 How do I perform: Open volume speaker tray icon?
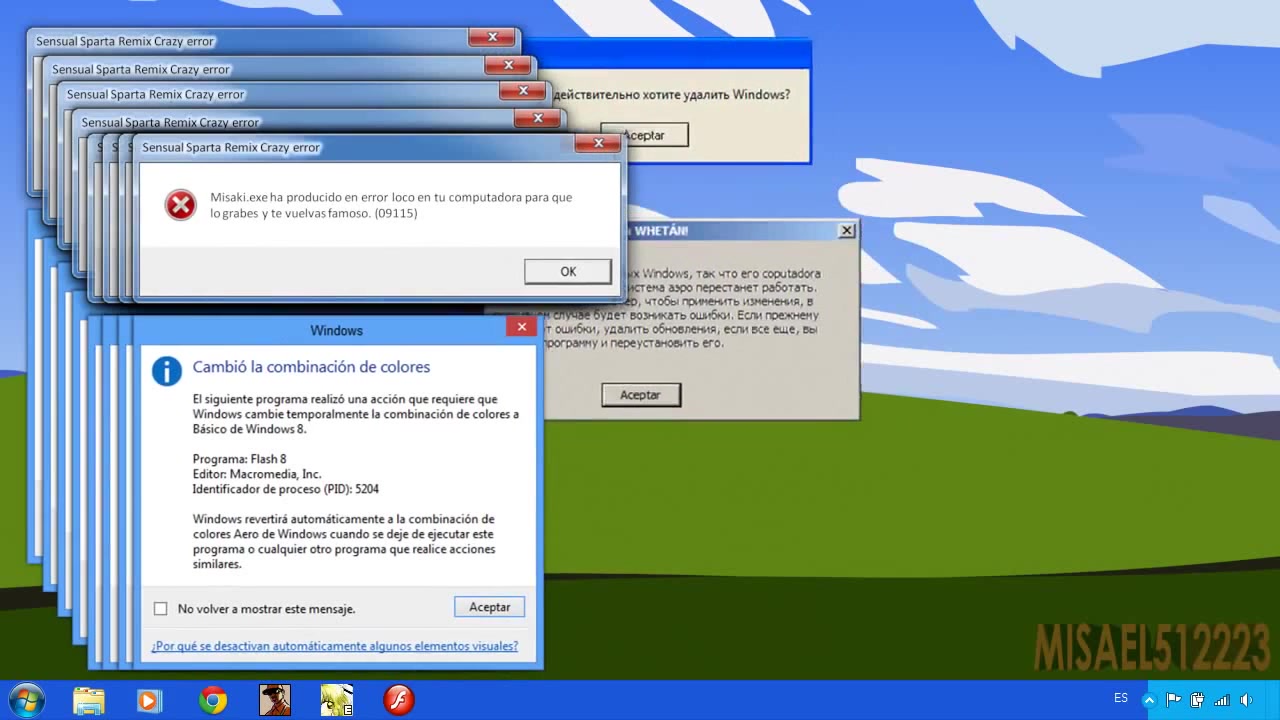click(1246, 700)
